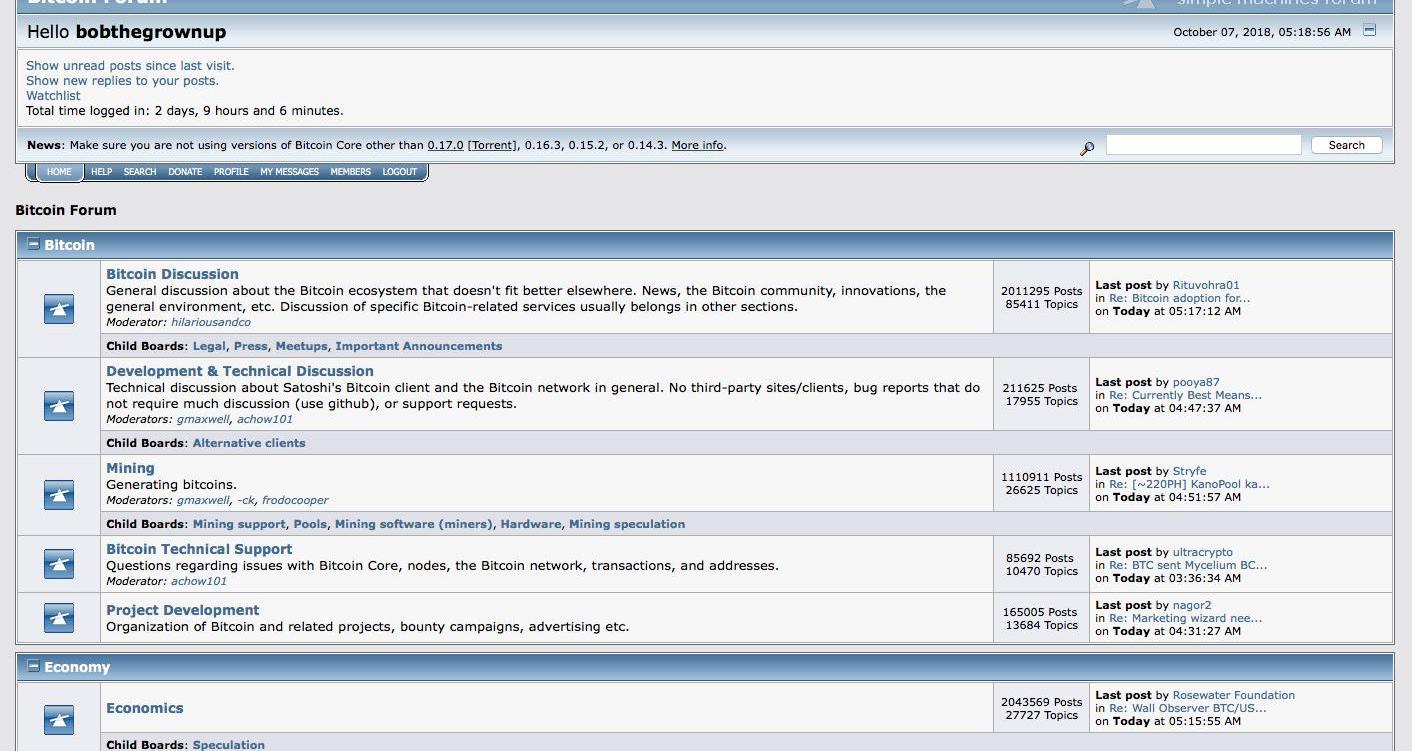Open the Mining software (miners) child board
This screenshot has width=1412, height=751.
click(414, 524)
